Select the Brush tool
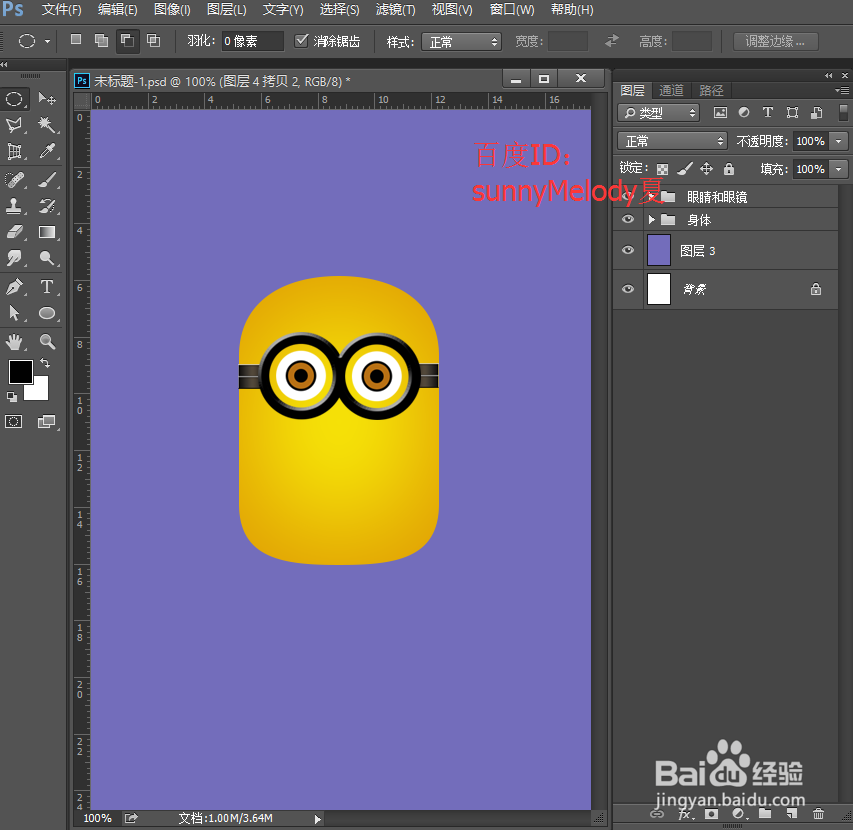 (x=47, y=179)
